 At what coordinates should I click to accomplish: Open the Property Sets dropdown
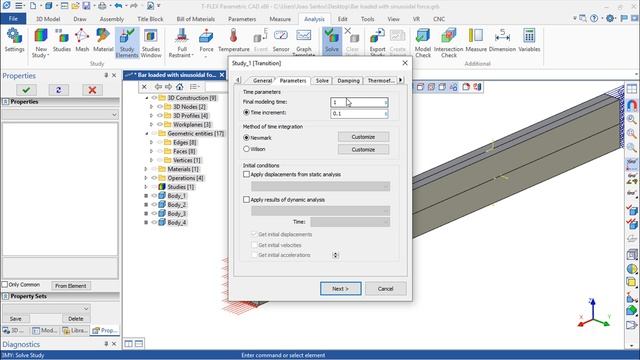tap(46, 309)
